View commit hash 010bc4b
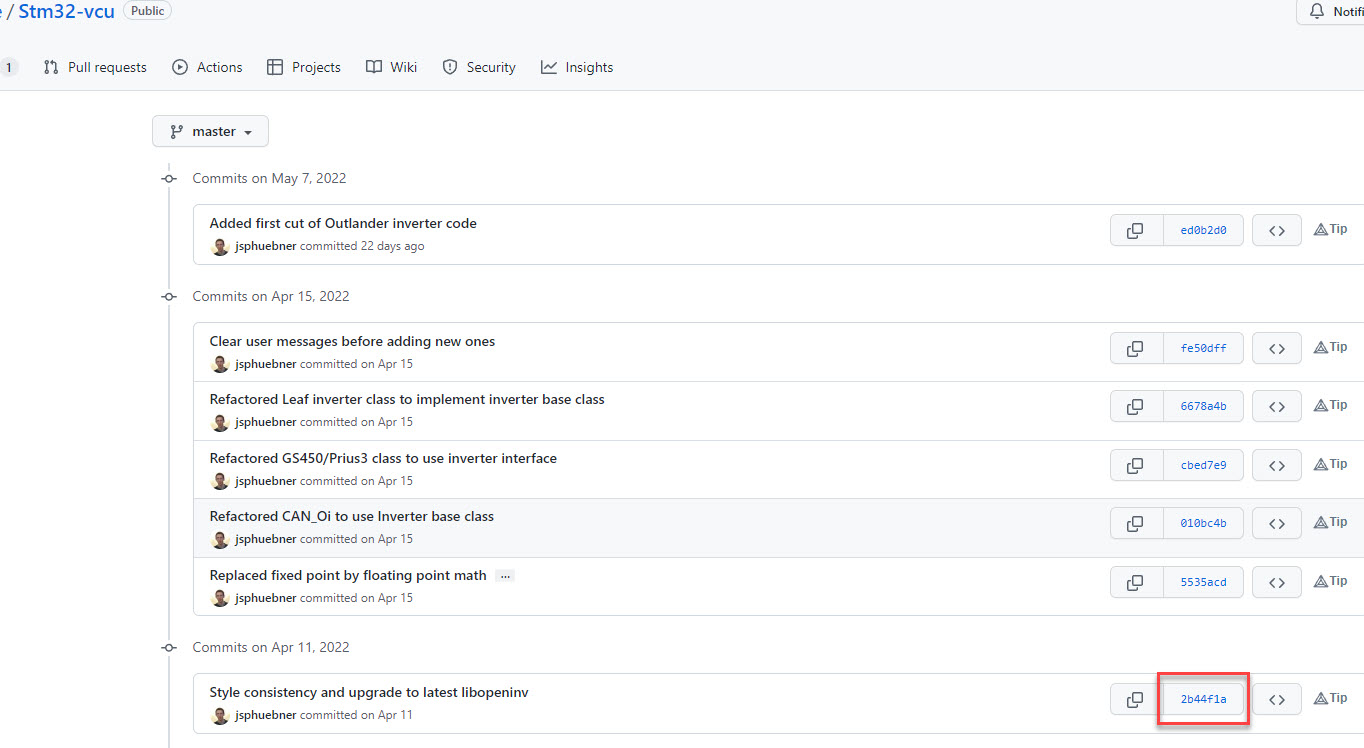The height and width of the screenshot is (748, 1364). (1203, 523)
